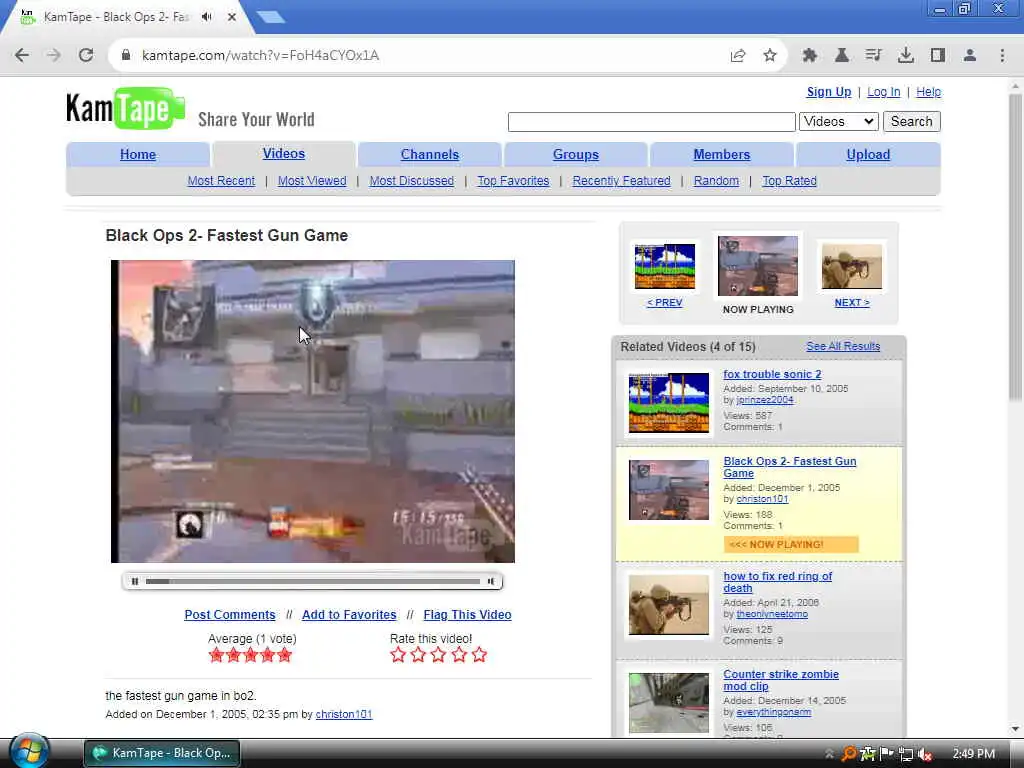The width and height of the screenshot is (1024, 768).
Task: Click the Search button
Action: click(x=912, y=121)
